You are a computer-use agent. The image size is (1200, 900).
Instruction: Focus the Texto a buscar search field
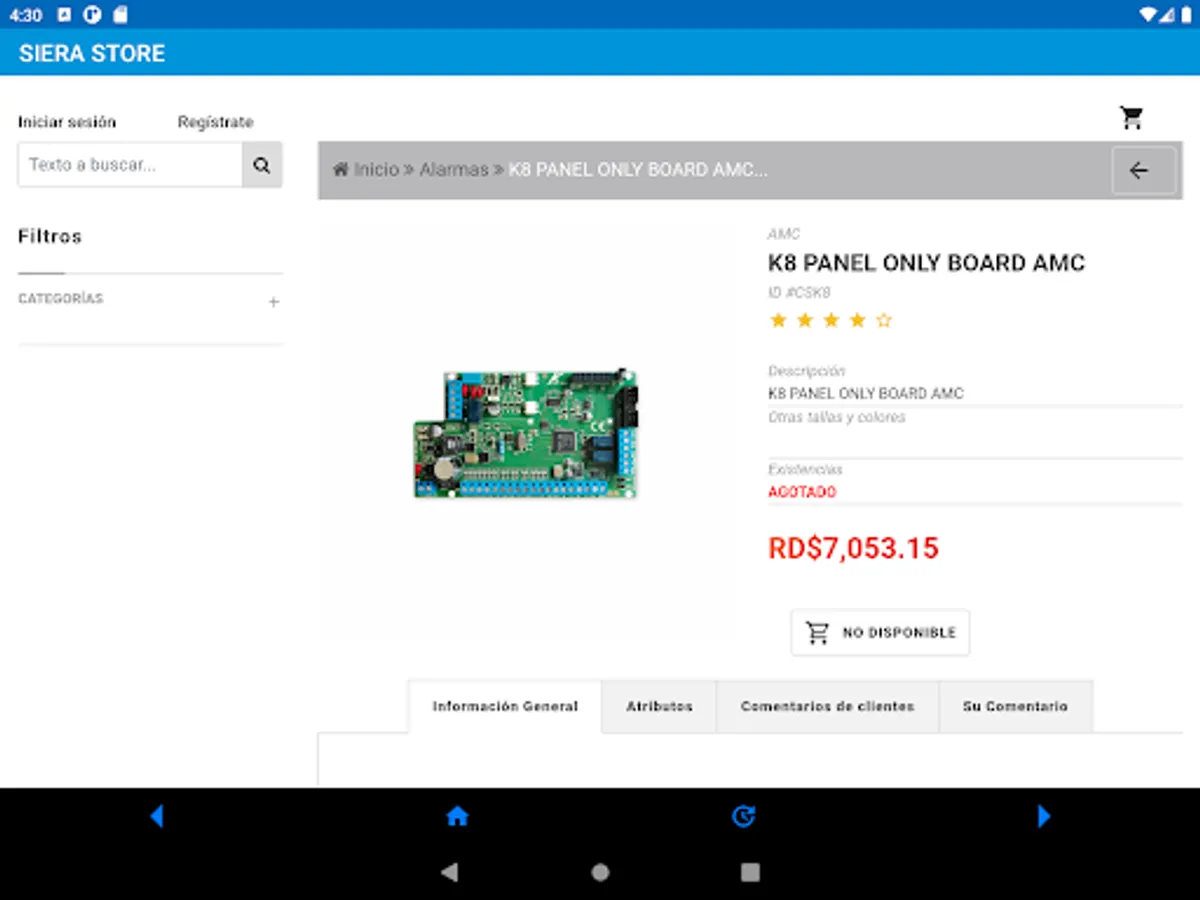130,165
